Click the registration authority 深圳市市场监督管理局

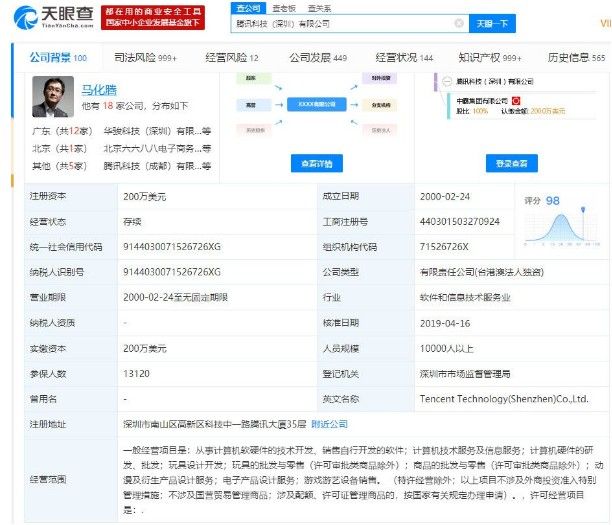[x=465, y=374]
